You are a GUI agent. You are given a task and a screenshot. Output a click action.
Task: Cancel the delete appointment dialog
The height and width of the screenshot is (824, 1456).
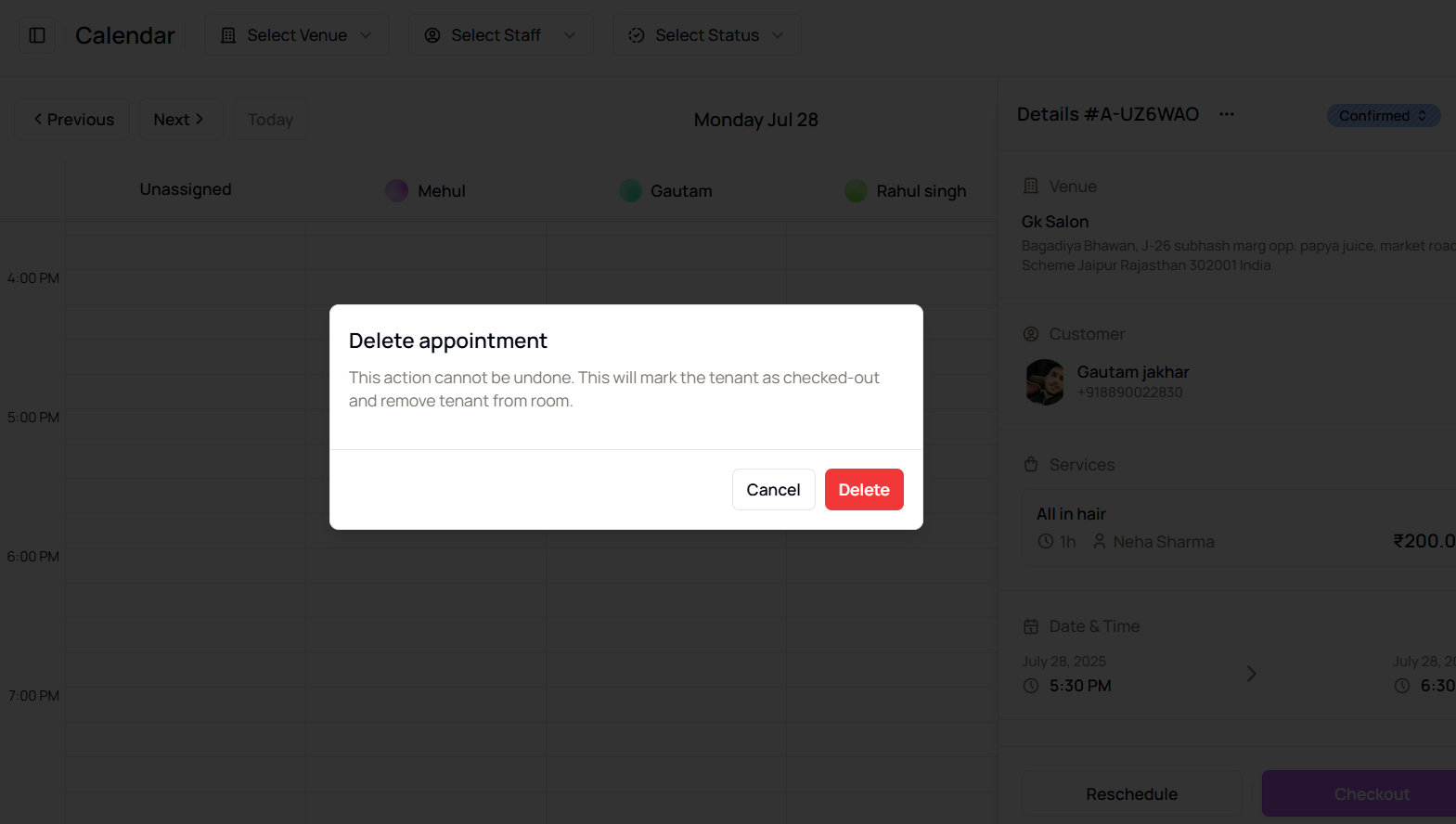tap(773, 489)
